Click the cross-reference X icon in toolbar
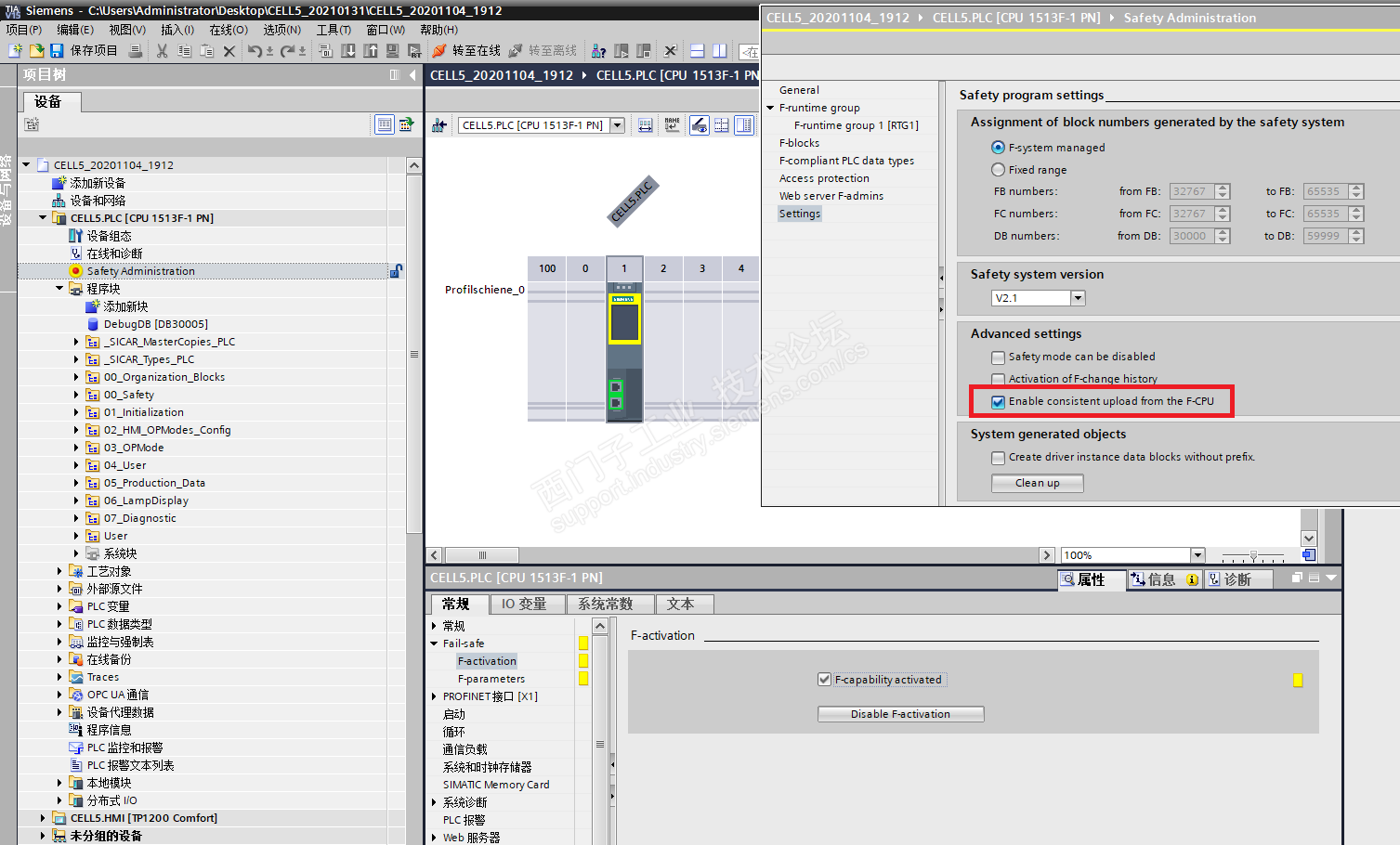1400x845 pixels. tap(670, 51)
